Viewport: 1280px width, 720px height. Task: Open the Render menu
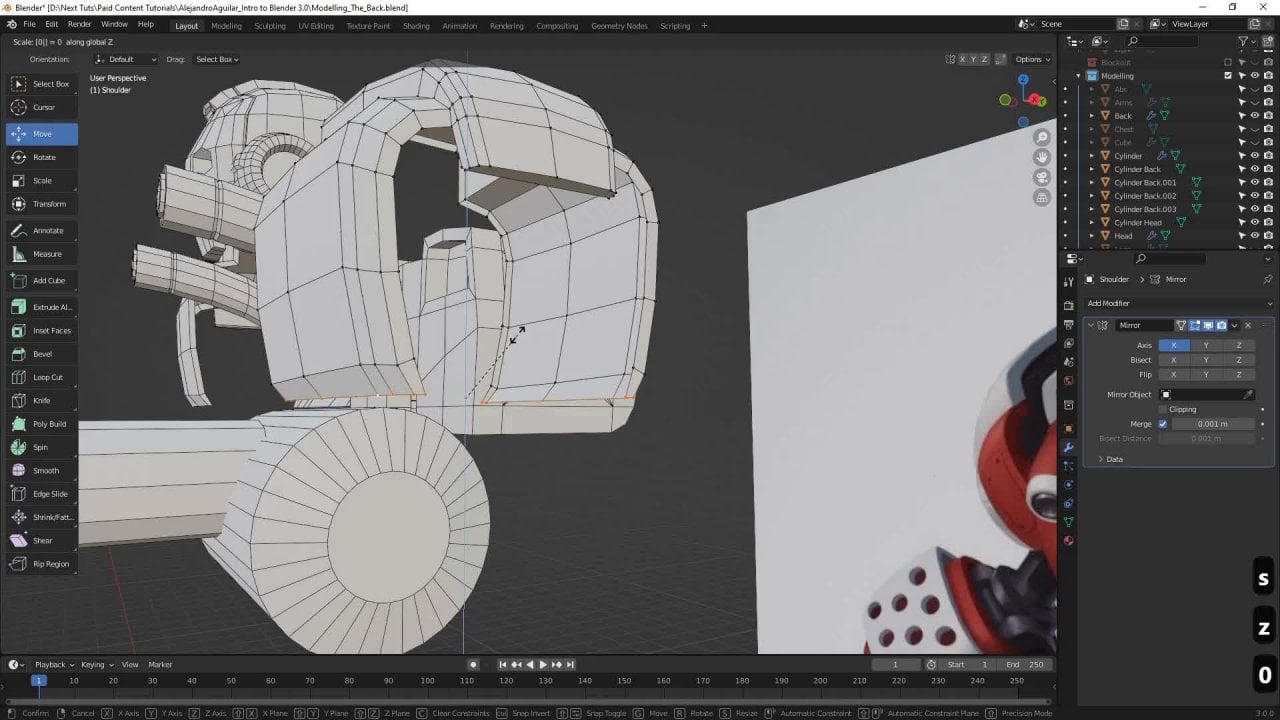click(x=79, y=24)
